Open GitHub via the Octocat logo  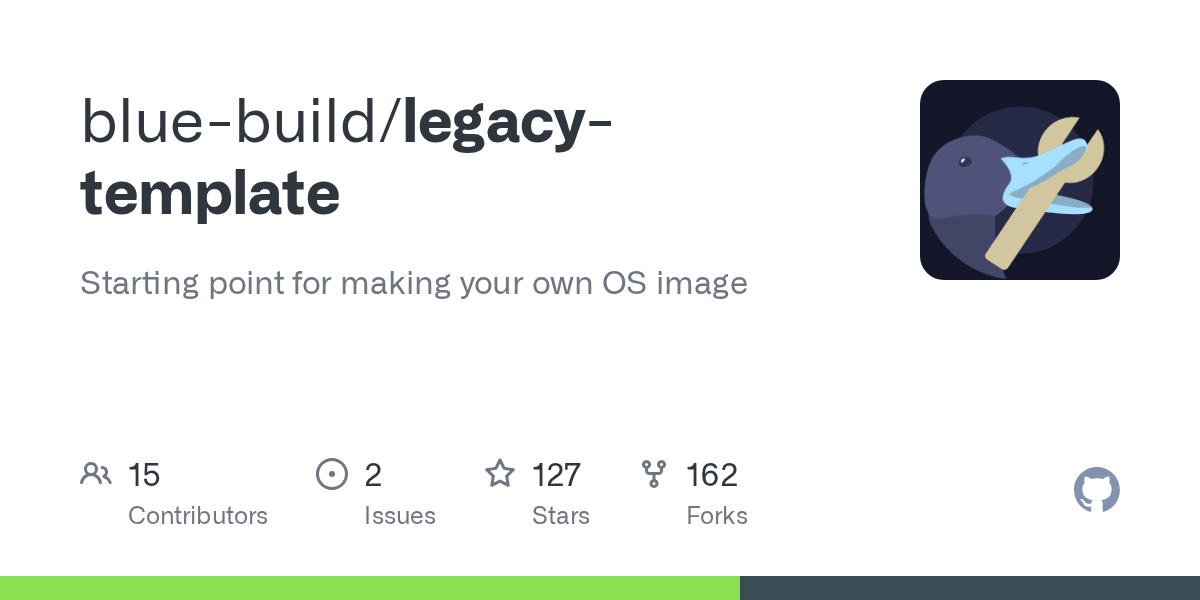pos(1096,490)
